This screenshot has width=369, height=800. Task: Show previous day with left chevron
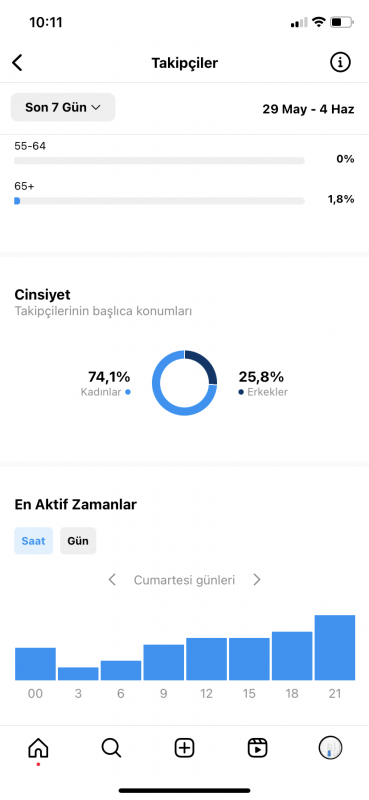click(x=112, y=580)
